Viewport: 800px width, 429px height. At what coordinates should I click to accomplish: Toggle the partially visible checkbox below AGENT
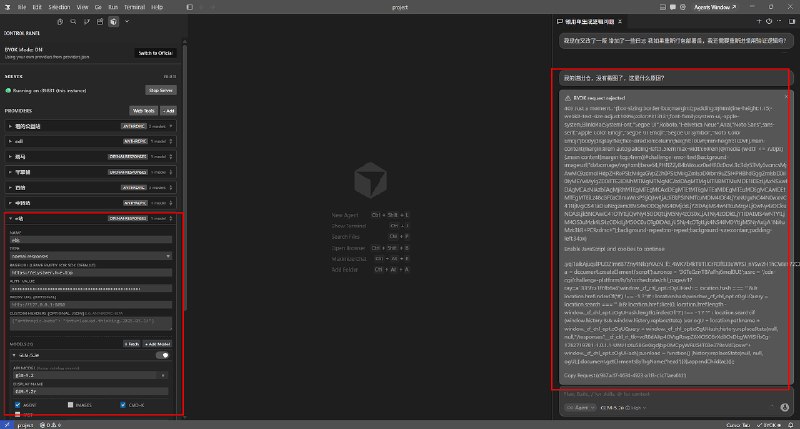pos(17,415)
